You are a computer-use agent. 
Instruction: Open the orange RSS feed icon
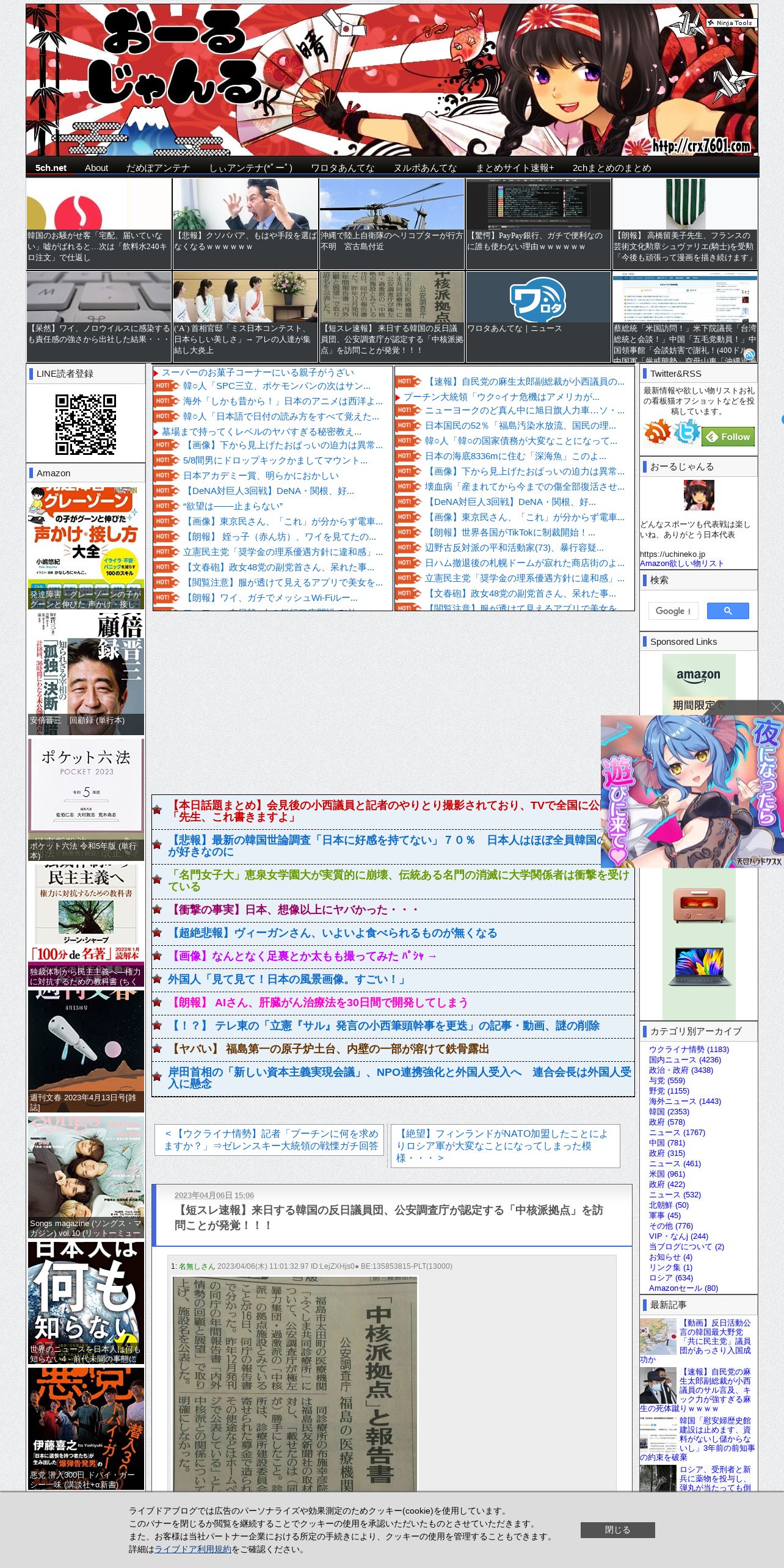point(657,432)
